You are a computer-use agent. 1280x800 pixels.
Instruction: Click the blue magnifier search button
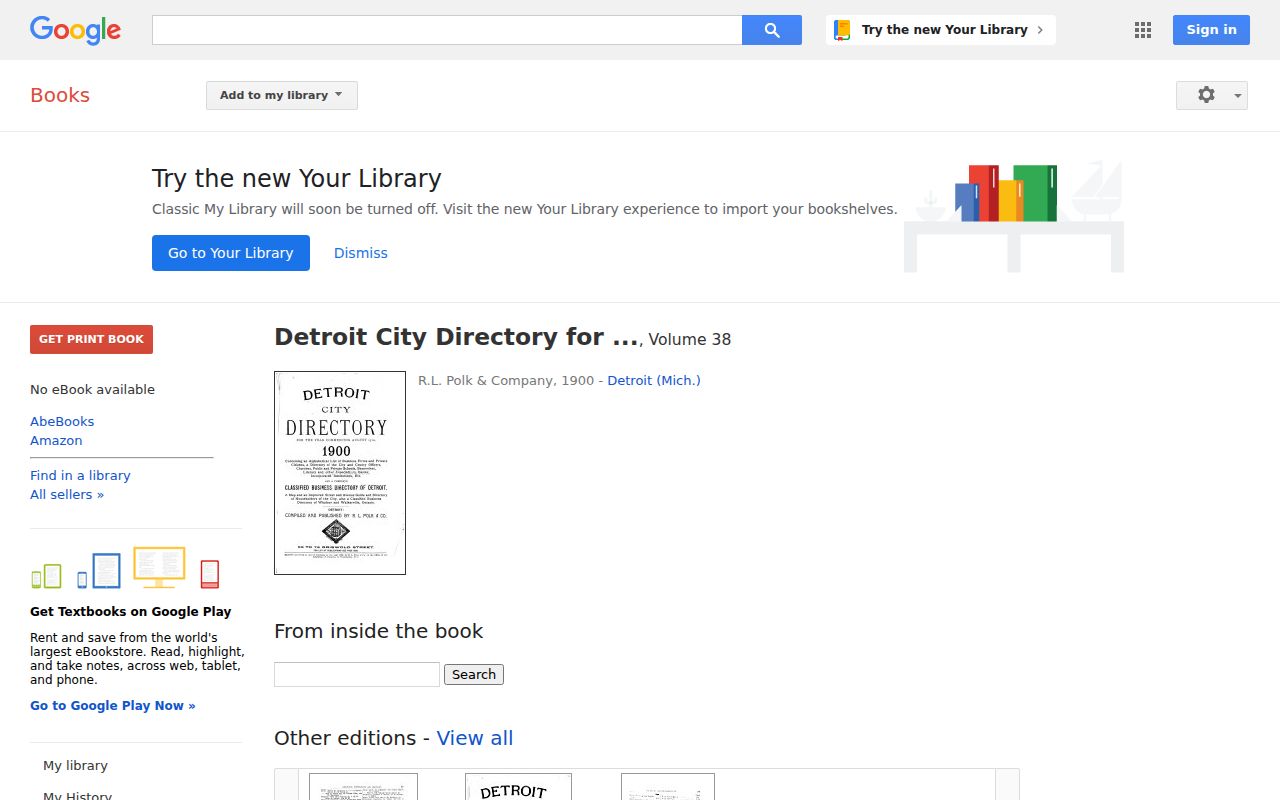(772, 30)
